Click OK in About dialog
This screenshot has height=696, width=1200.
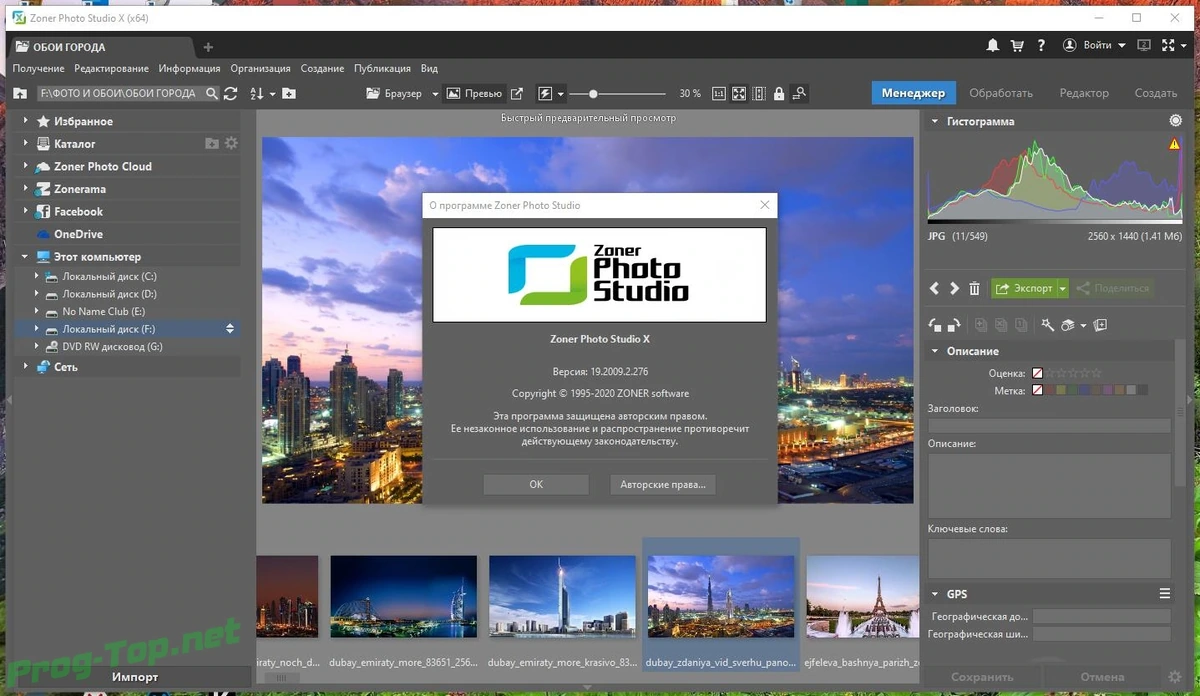pos(536,484)
